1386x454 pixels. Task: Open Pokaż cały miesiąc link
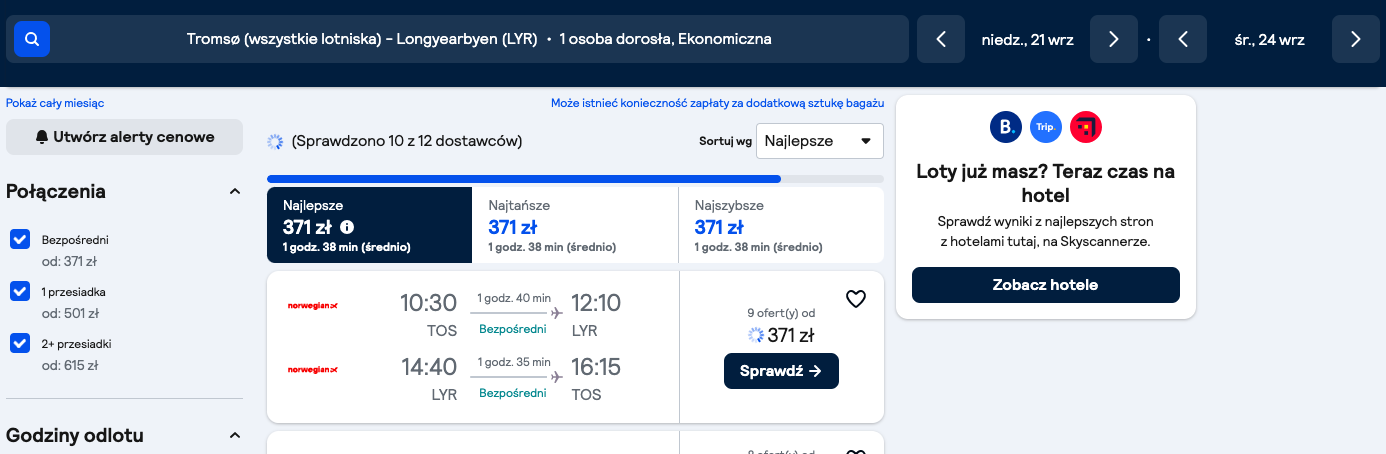pyautogui.click(x=55, y=103)
